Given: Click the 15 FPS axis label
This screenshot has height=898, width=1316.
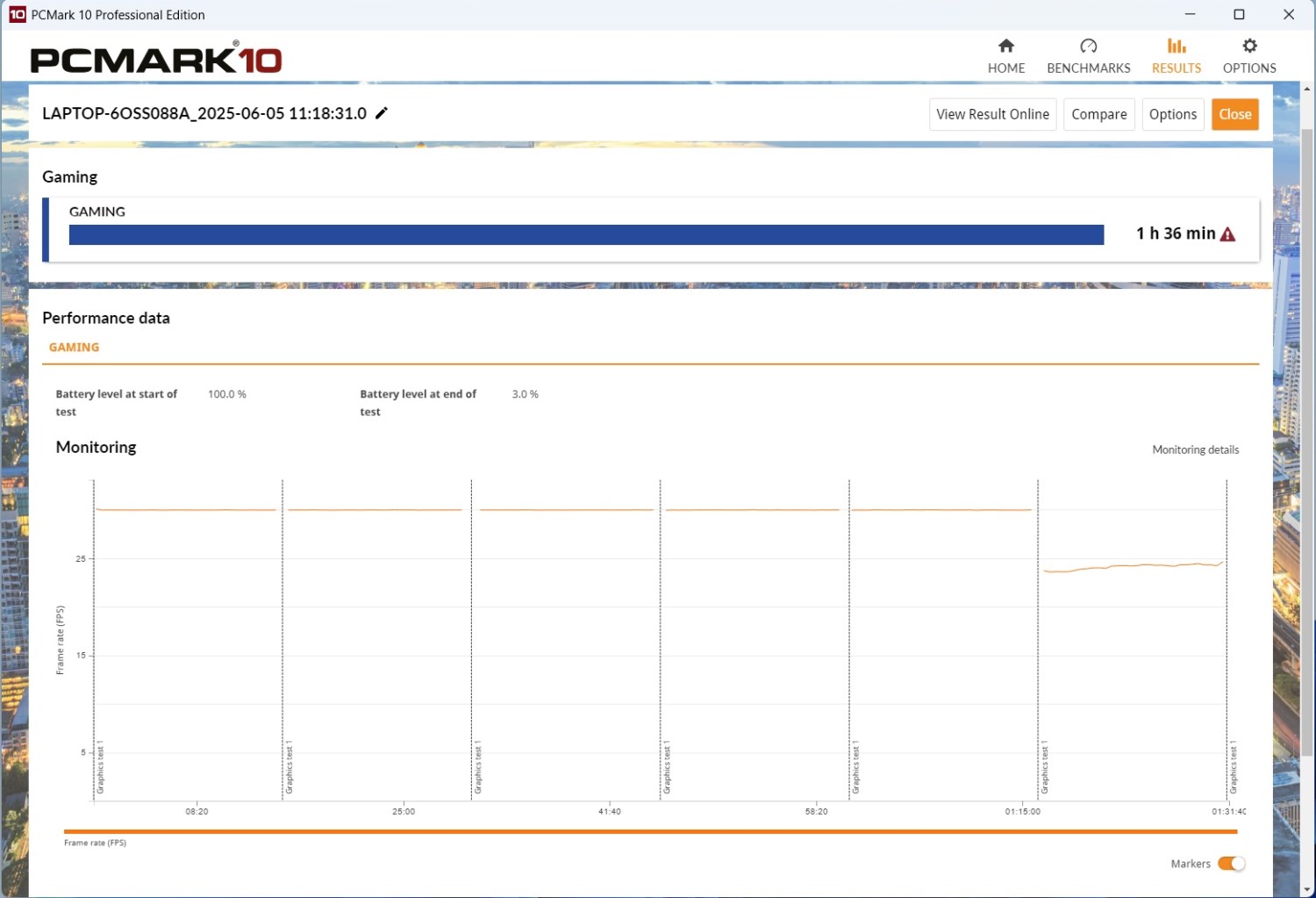Looking at the screenshot, I should [x=81, y=655].
